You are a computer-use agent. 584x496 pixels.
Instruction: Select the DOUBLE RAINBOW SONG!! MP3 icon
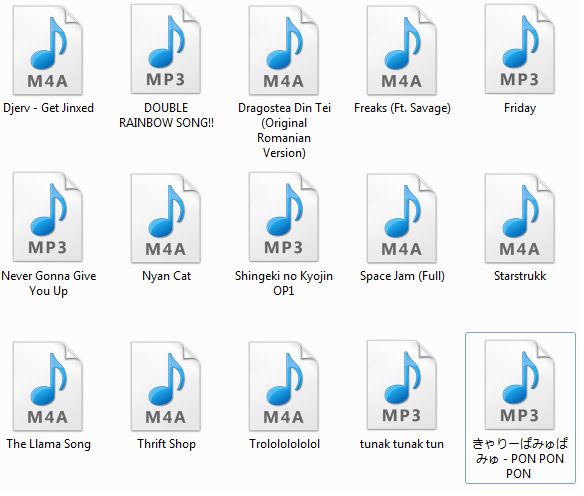tap(166, 49)
